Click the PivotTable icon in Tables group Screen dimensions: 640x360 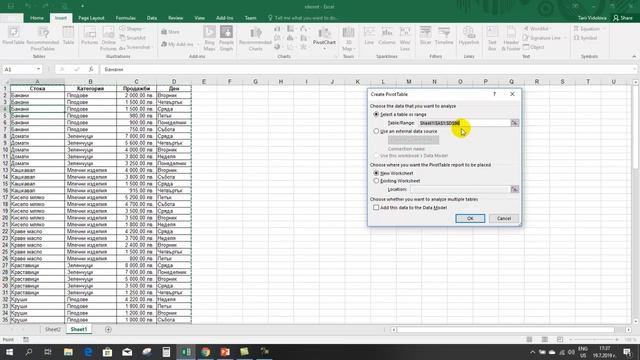13,35
